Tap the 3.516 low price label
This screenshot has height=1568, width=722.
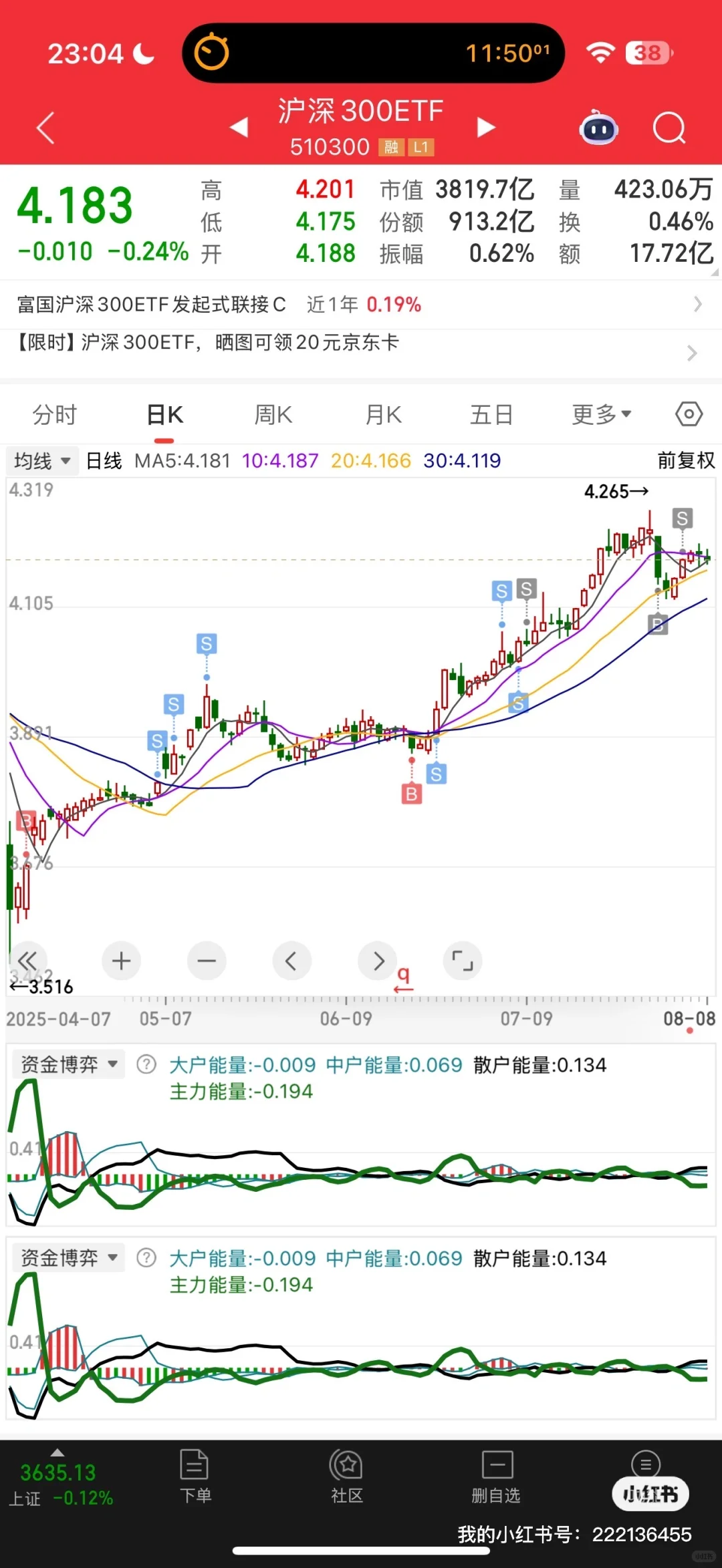(x=42, y=987)
